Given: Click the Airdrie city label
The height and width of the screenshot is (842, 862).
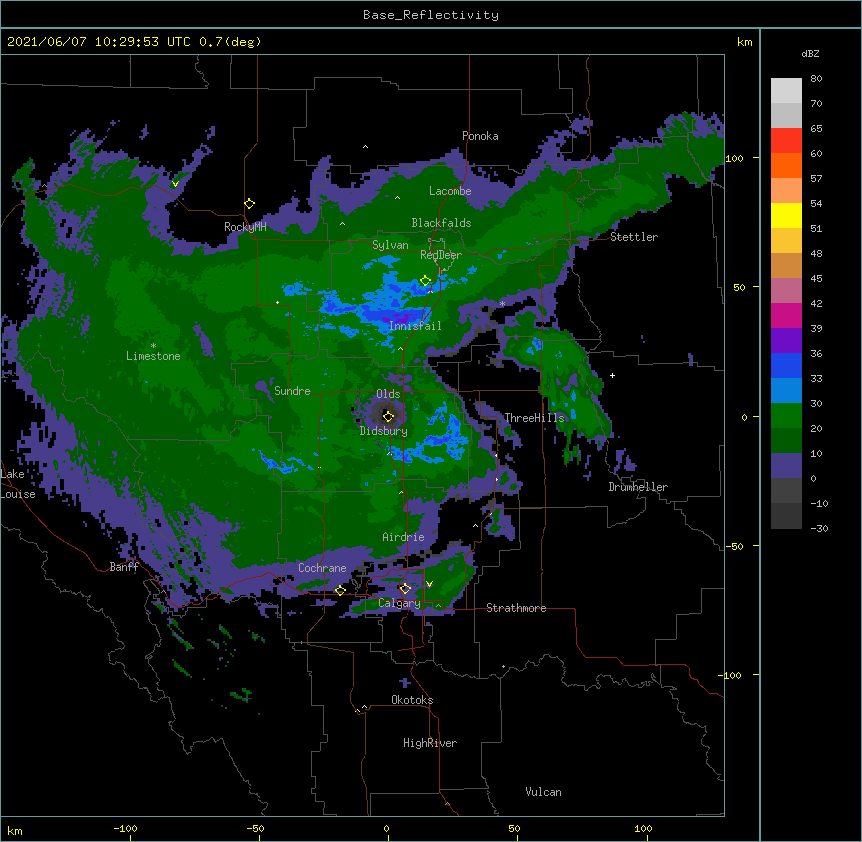Looking at the screenshot, I should (404, 537).
